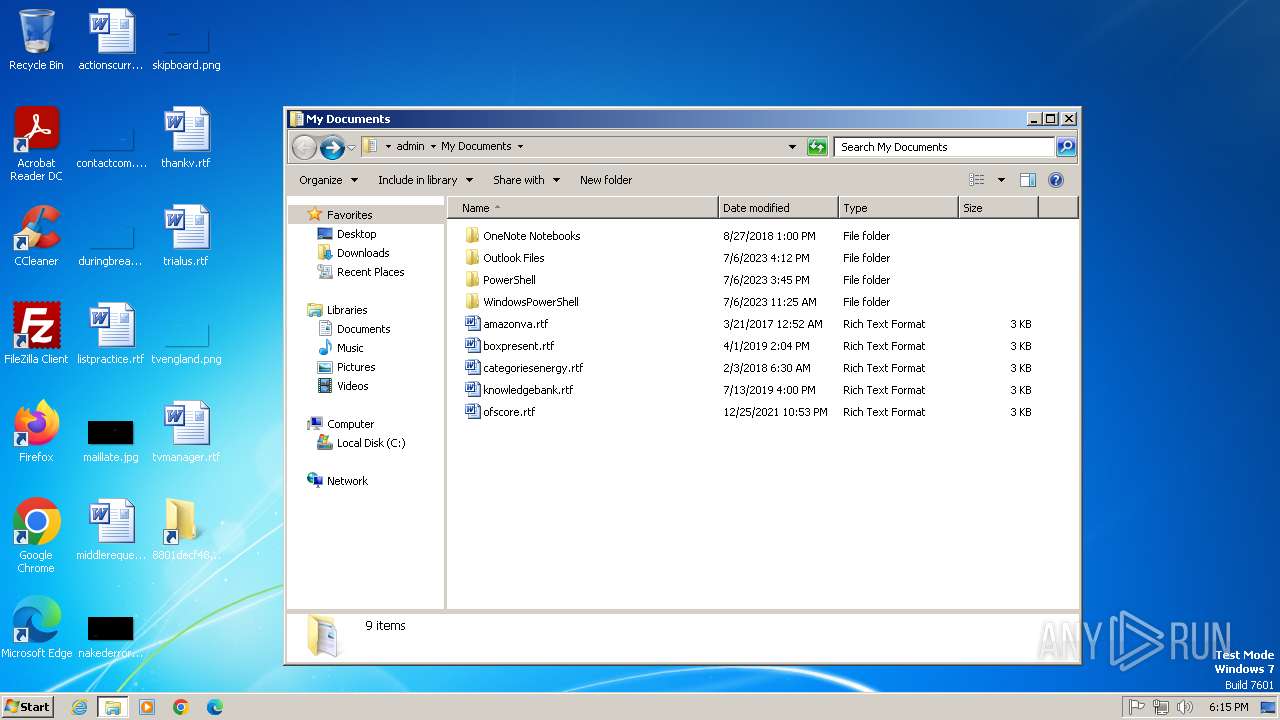The image size is (1280, 720).
Task: Click the 6:15 PM taskbar clock
Action: coord(1228,707)
